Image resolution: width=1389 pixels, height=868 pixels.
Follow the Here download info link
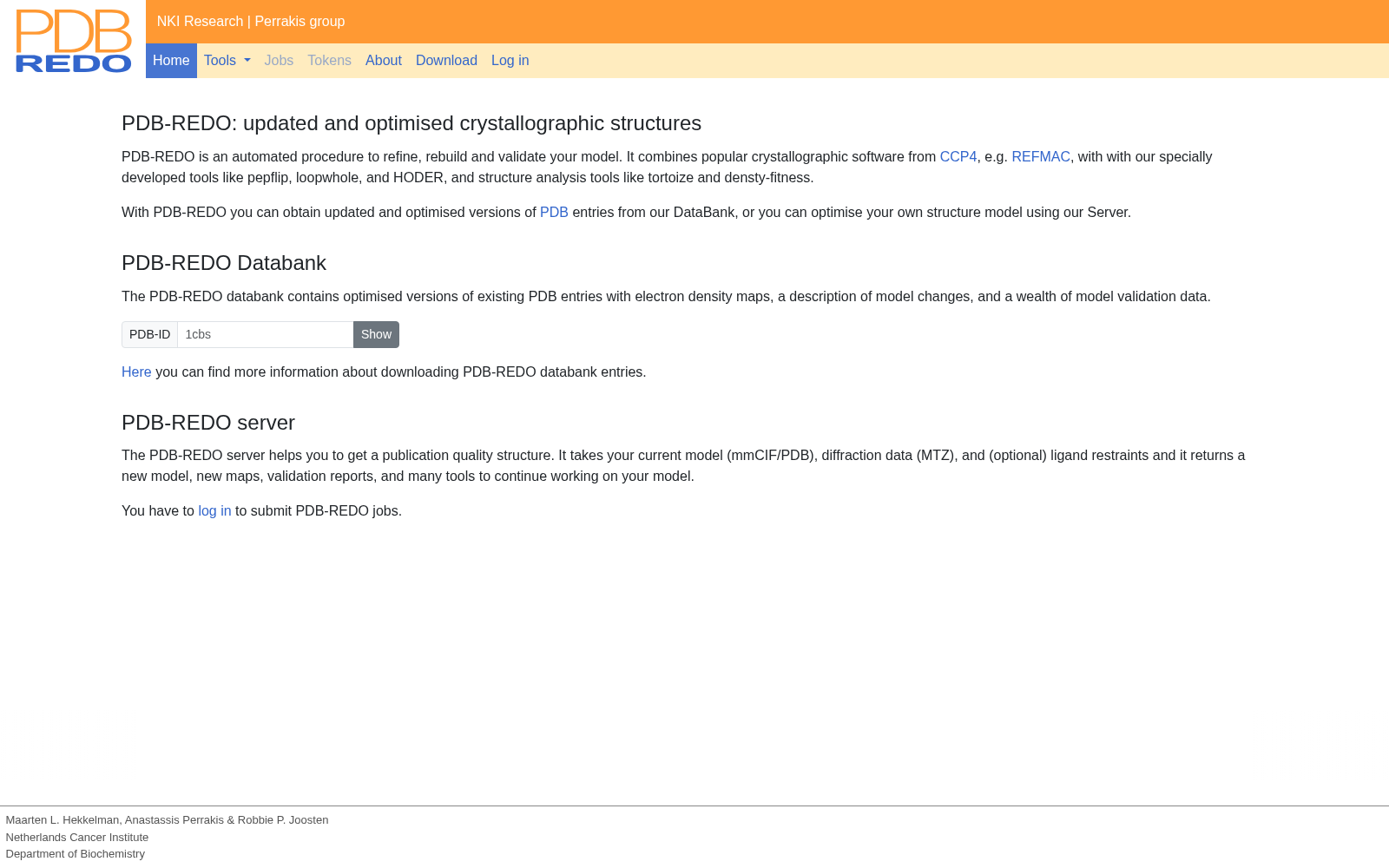click(136, 372)
